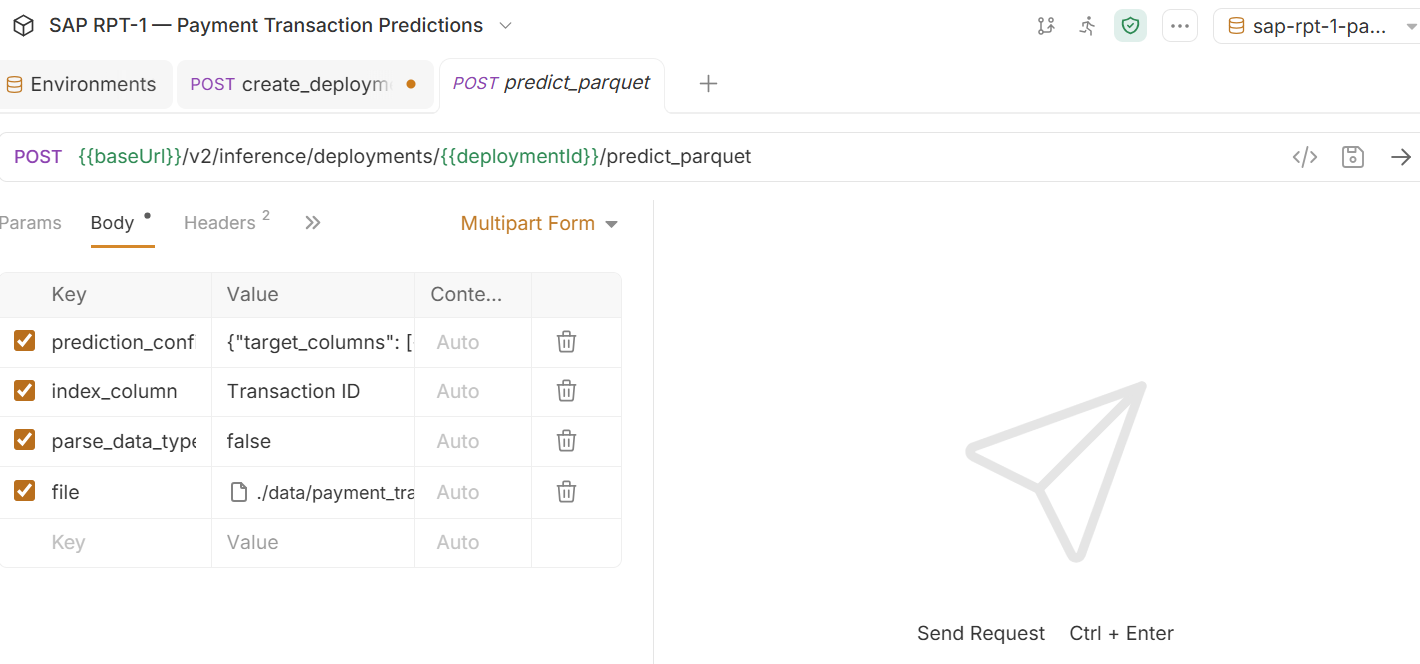Open the create_deployment request tab

point(305,84)
